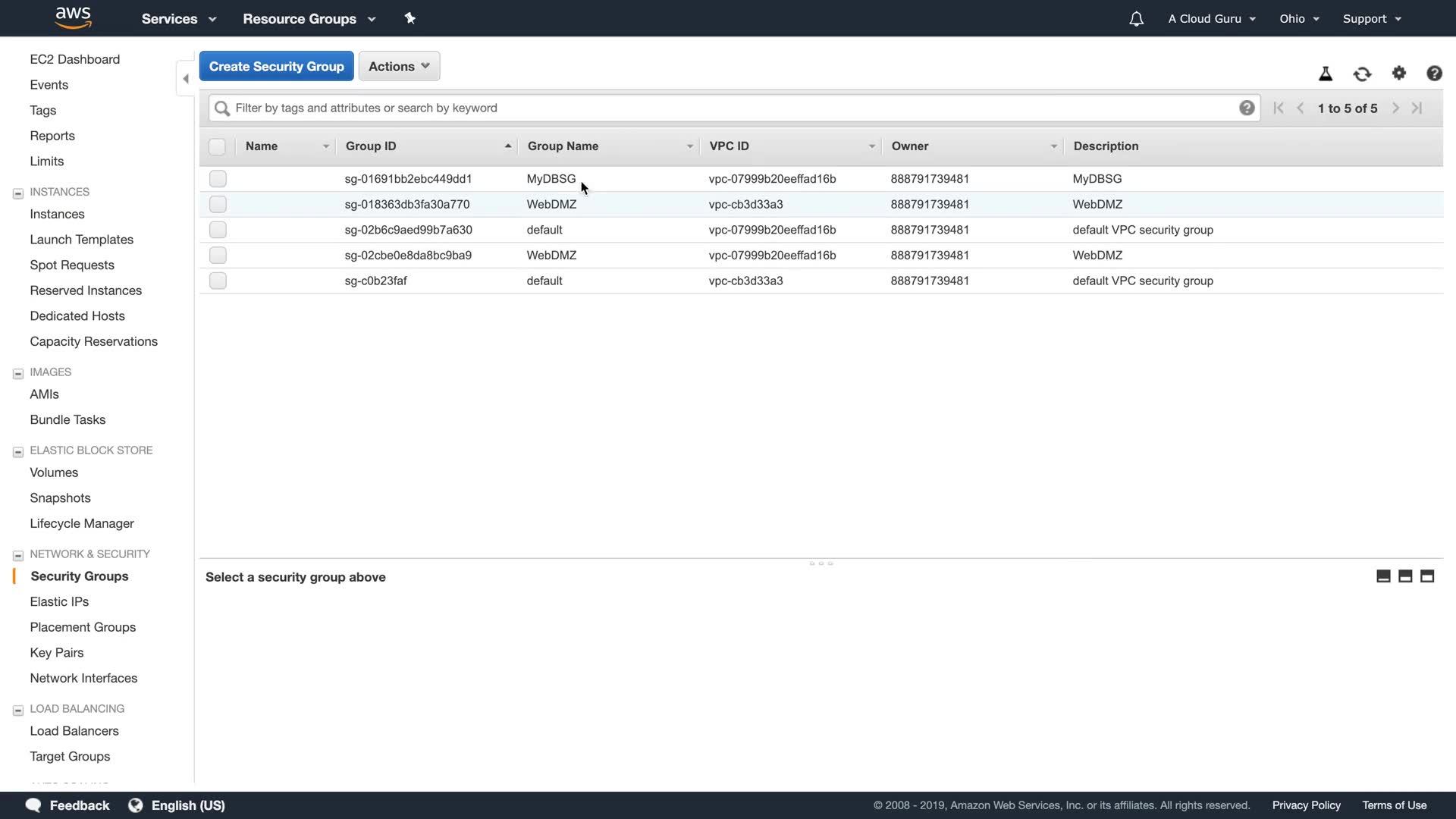
Task: Maximize the details pane with the rightmost layout icon
Action: [1427, 576]
